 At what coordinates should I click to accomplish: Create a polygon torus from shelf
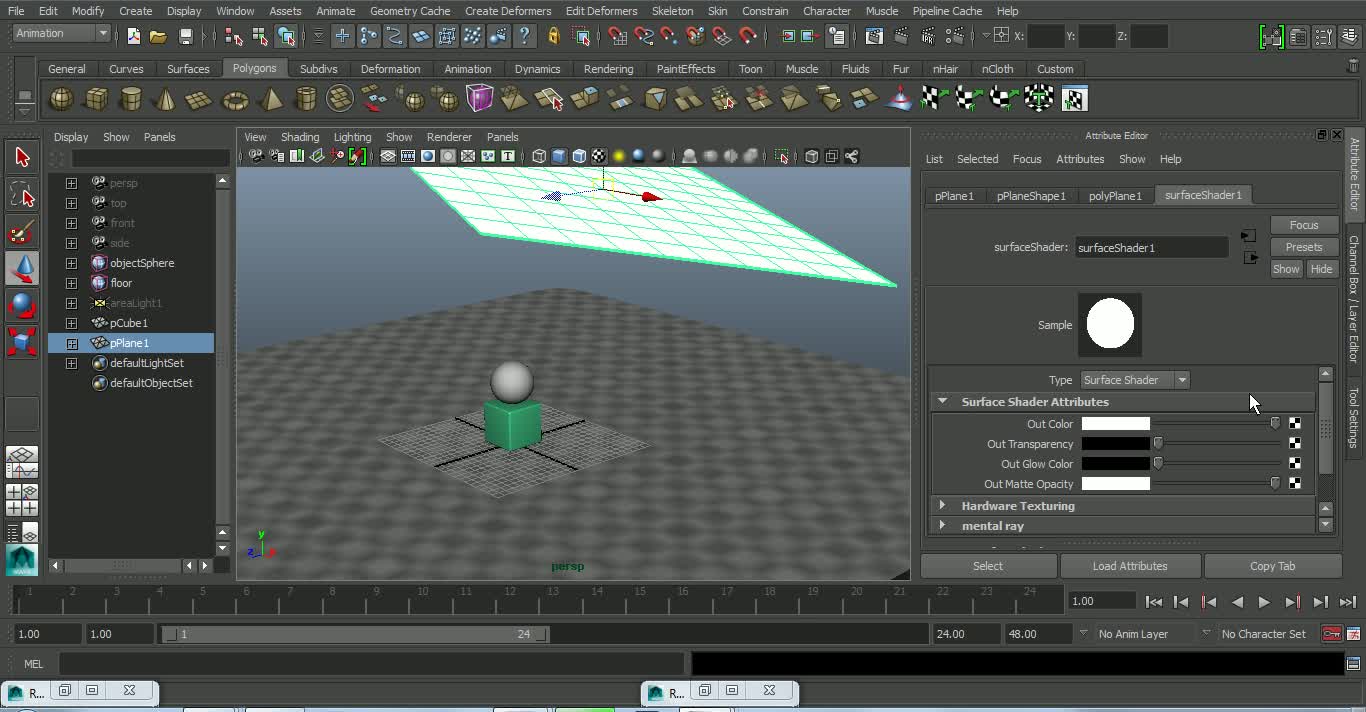[x=235, y=99]
